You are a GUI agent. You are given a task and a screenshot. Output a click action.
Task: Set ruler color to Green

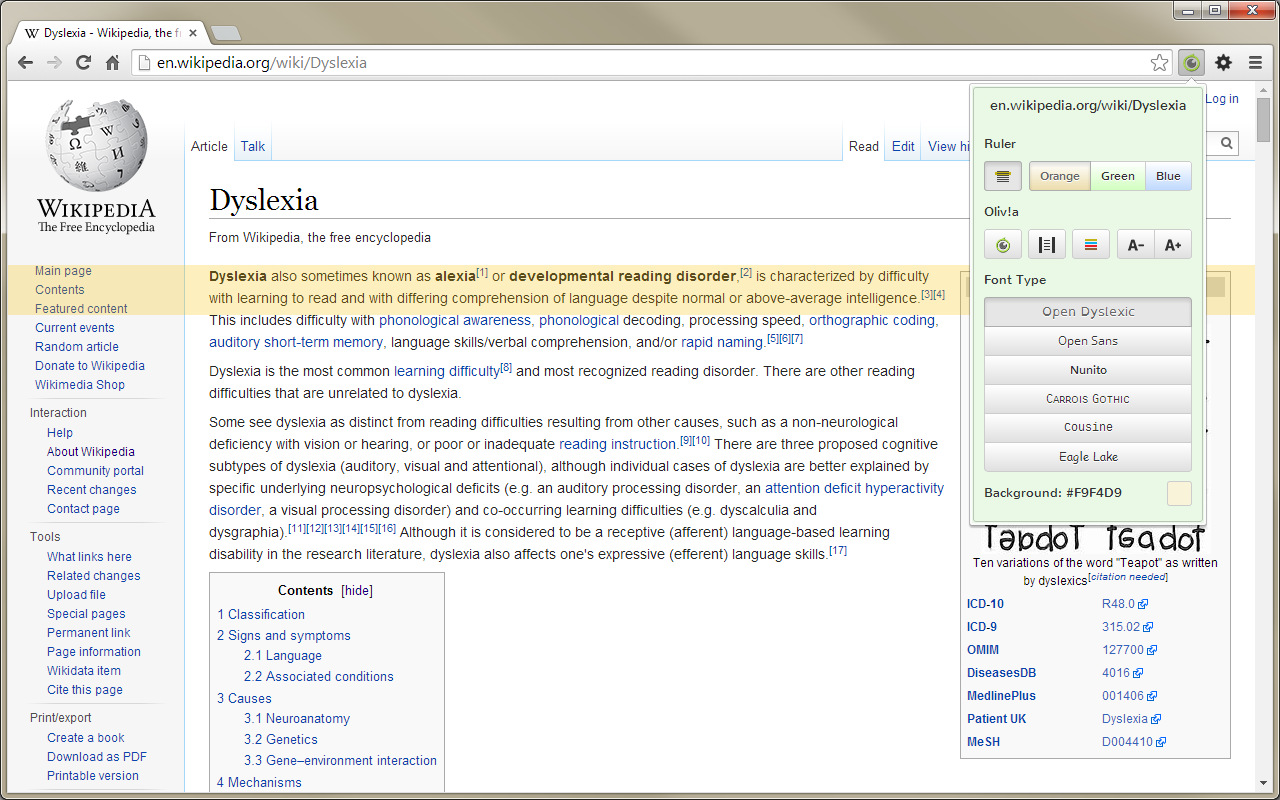[1118, 176]
